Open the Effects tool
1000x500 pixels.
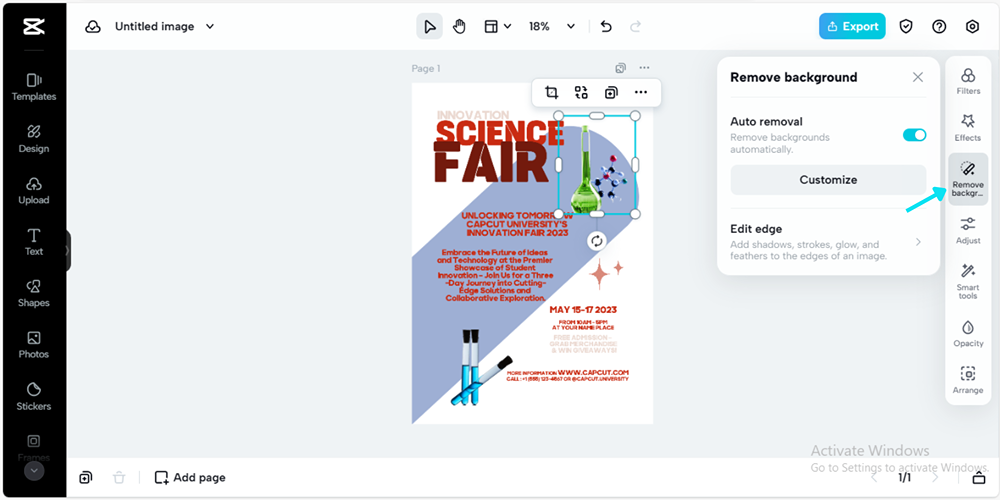(x=968, y=128)
